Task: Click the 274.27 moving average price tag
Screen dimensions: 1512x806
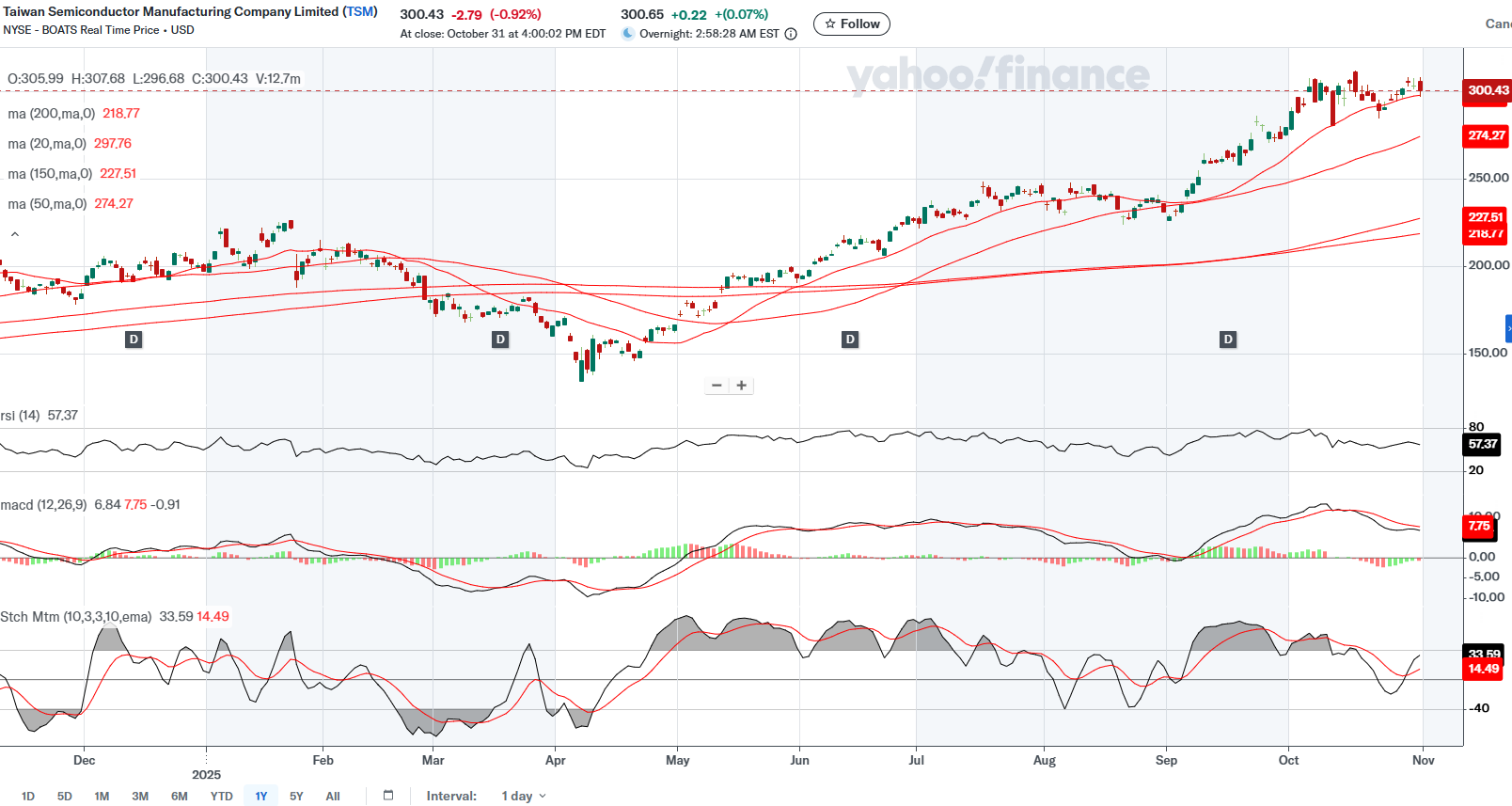Action: [1486, 135]
